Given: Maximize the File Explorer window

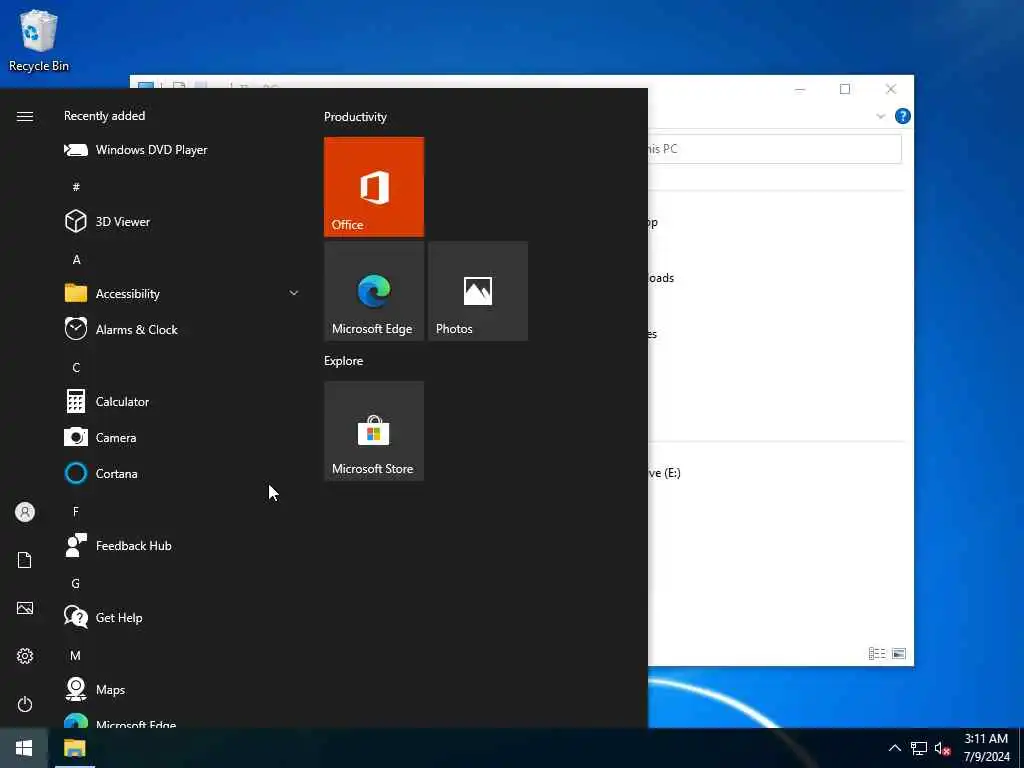Looking at the screenshot, I should 845,89.
